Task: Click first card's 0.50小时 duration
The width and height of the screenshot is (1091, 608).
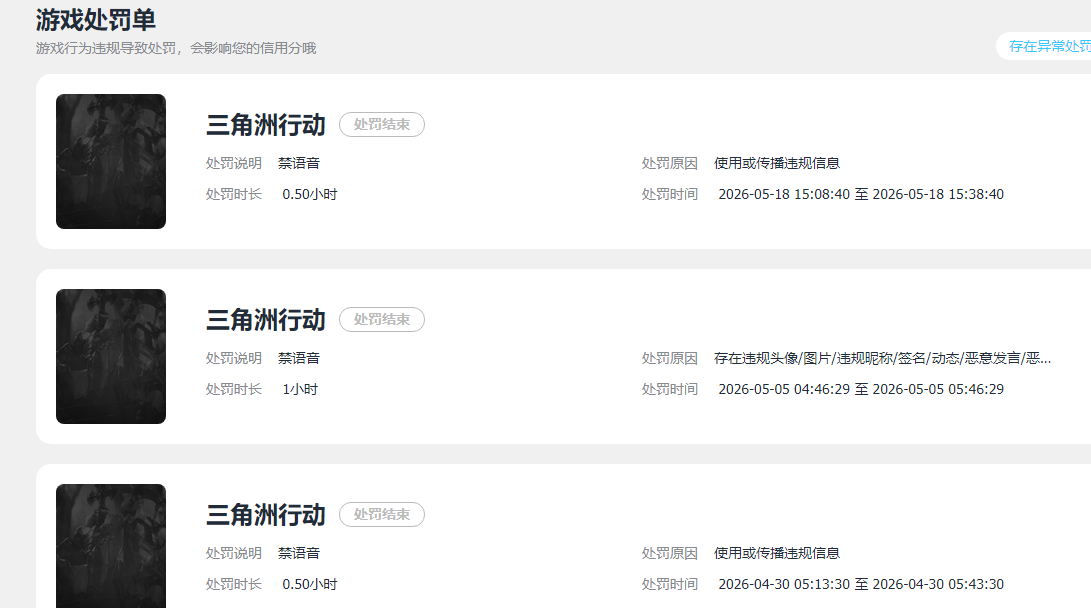Action: [310, 194]
